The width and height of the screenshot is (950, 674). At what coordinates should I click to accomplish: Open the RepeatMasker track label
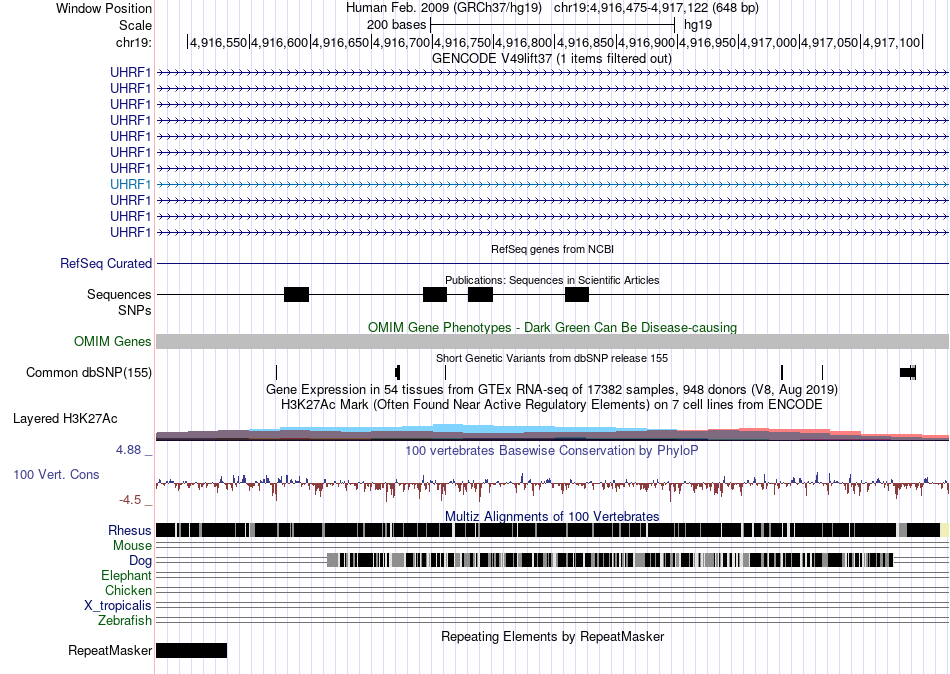(110, 650)
